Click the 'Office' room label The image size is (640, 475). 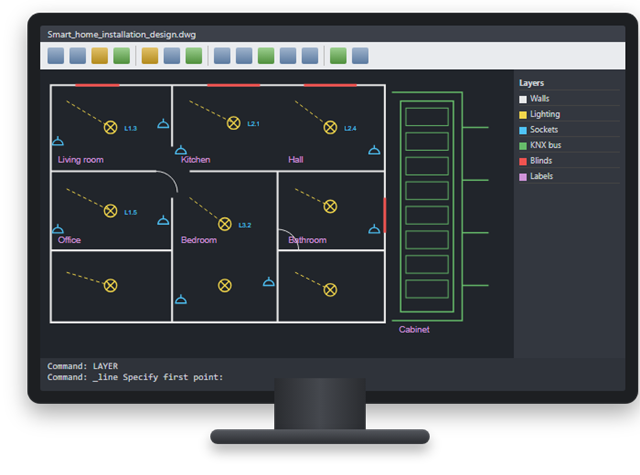click(69, 240)
